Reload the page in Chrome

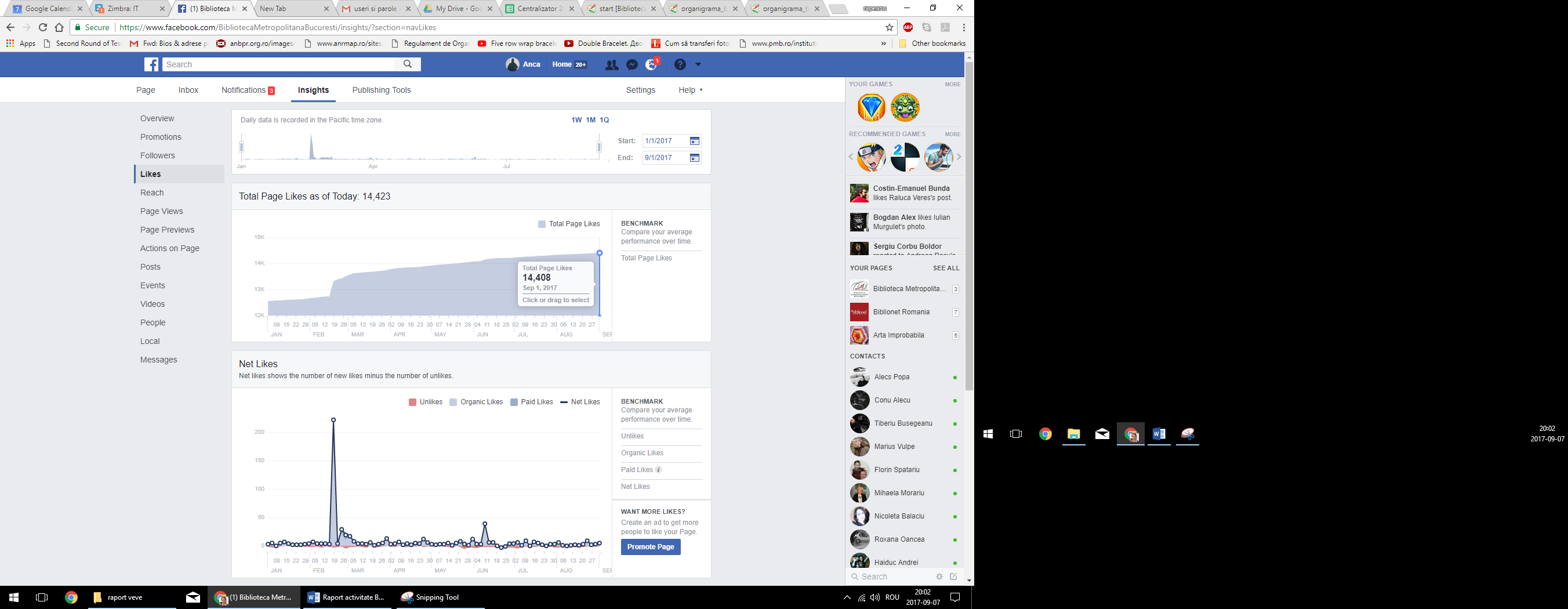point(42,27)
